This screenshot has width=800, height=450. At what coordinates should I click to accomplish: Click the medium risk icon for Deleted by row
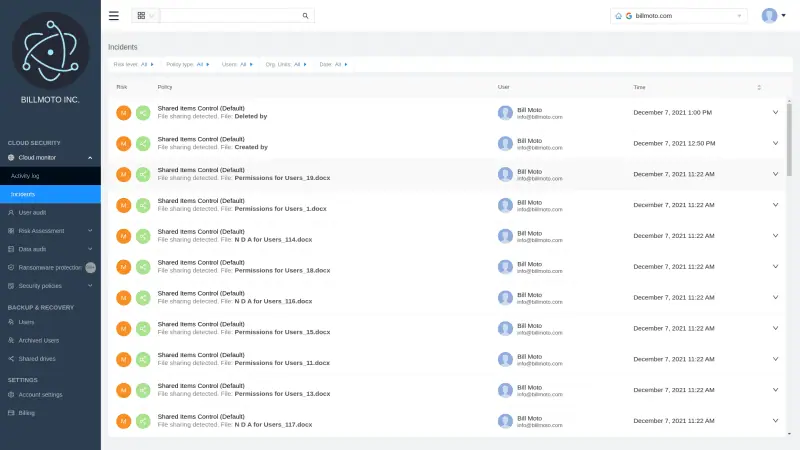[x=123, y=113]
